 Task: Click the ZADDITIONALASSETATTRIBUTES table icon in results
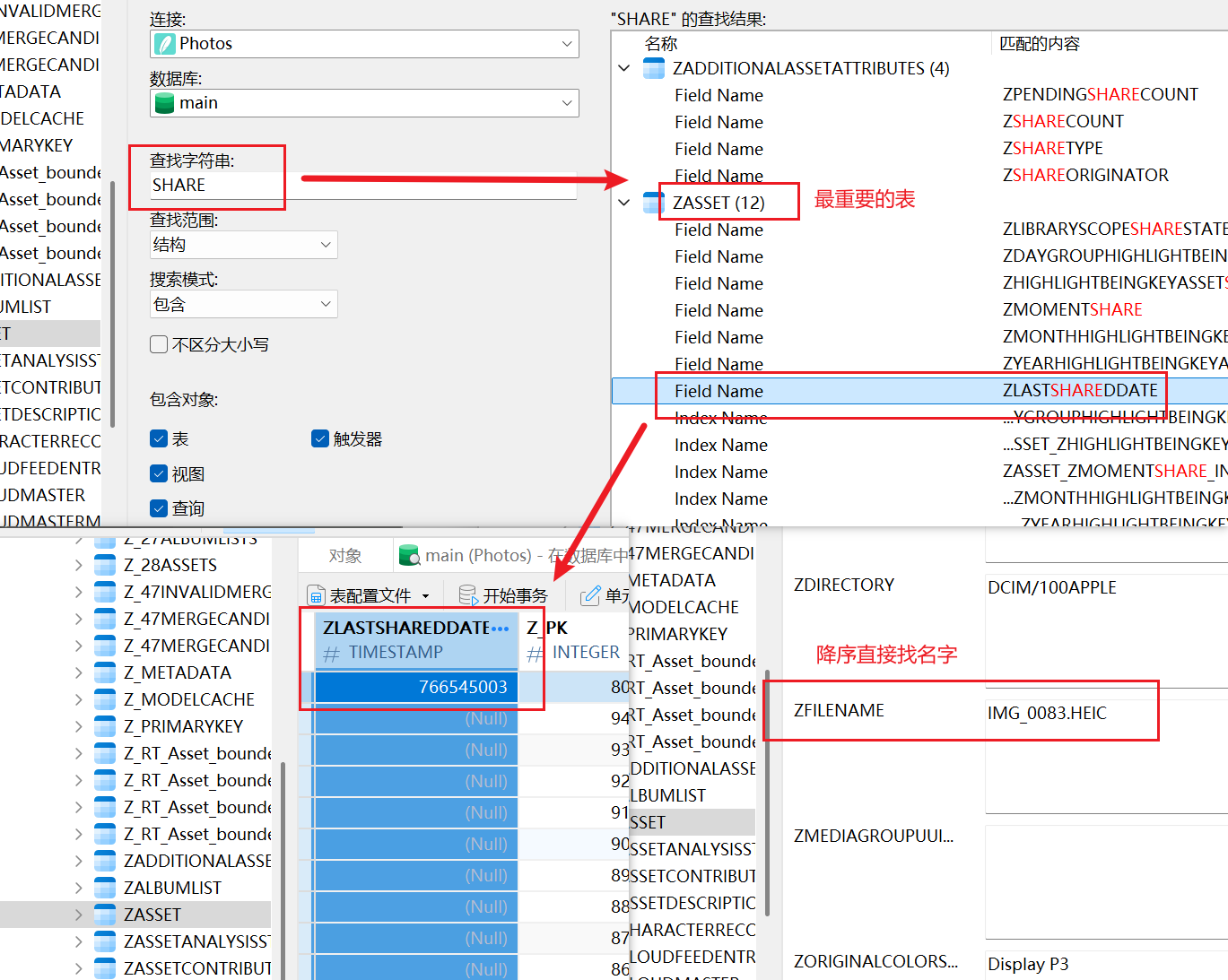point(654,68)
